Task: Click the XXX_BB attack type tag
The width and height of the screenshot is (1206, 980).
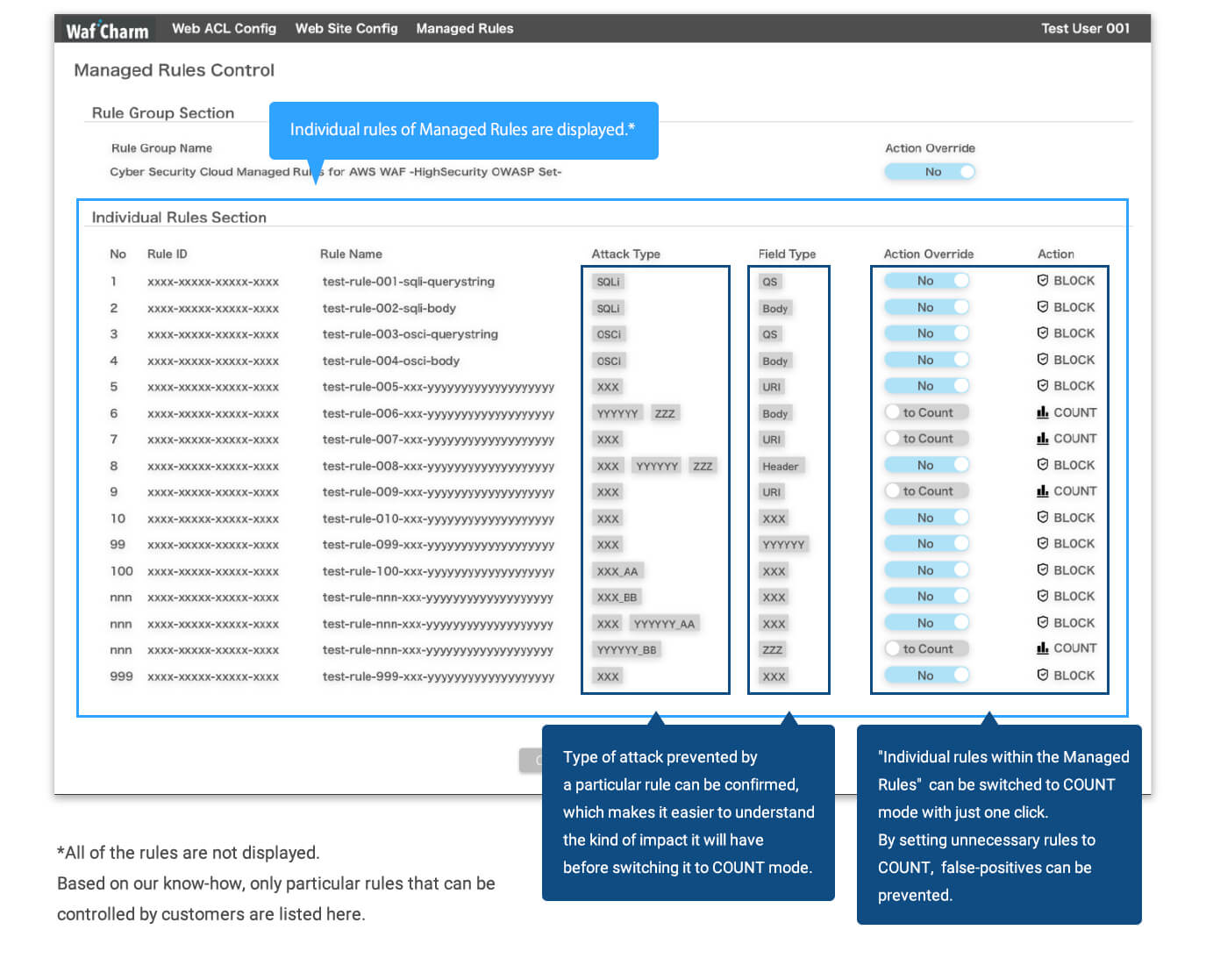Action: tap(617, 597)
